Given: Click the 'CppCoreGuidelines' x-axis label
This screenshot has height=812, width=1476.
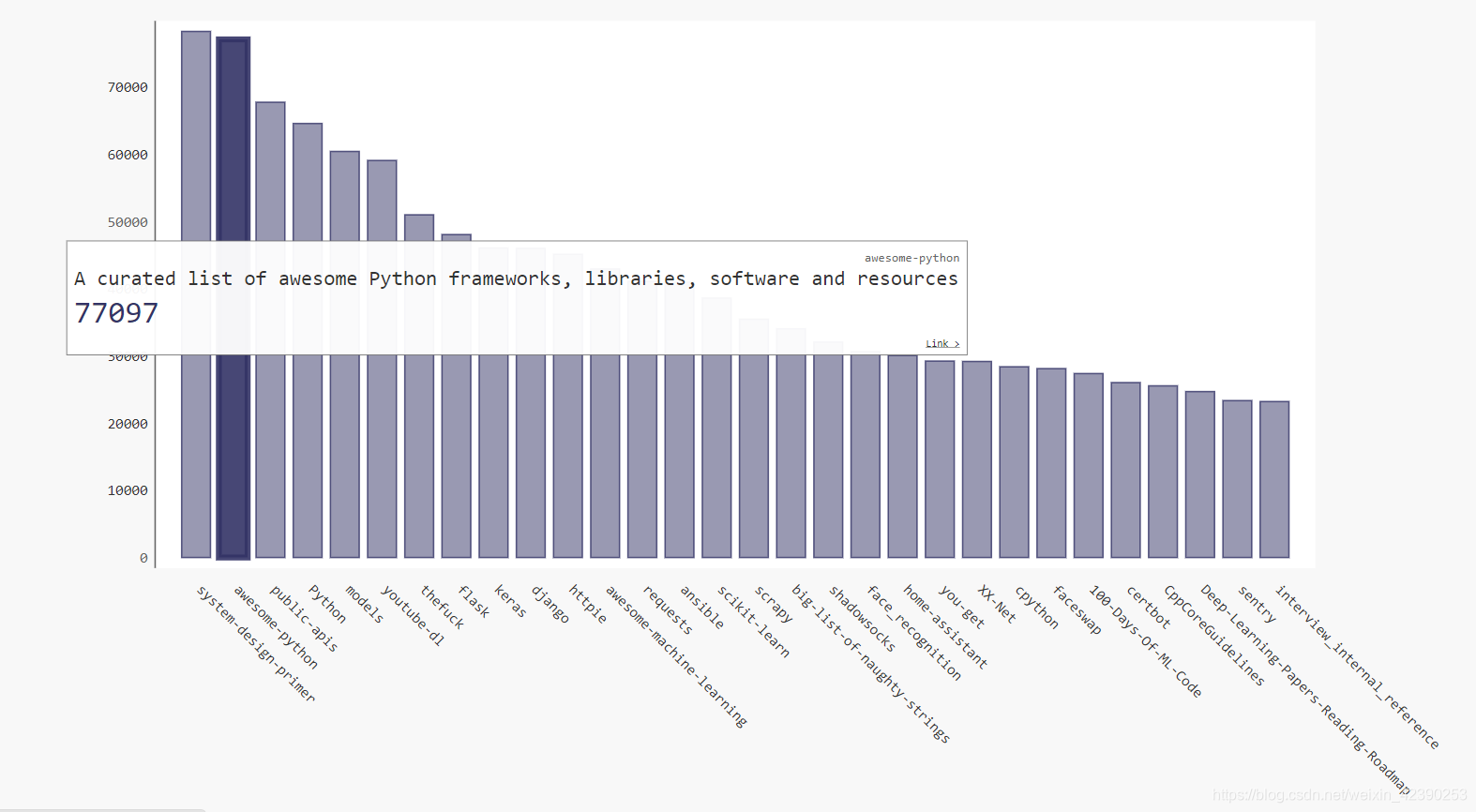Looking at the screenshot, I should 1214,635.
